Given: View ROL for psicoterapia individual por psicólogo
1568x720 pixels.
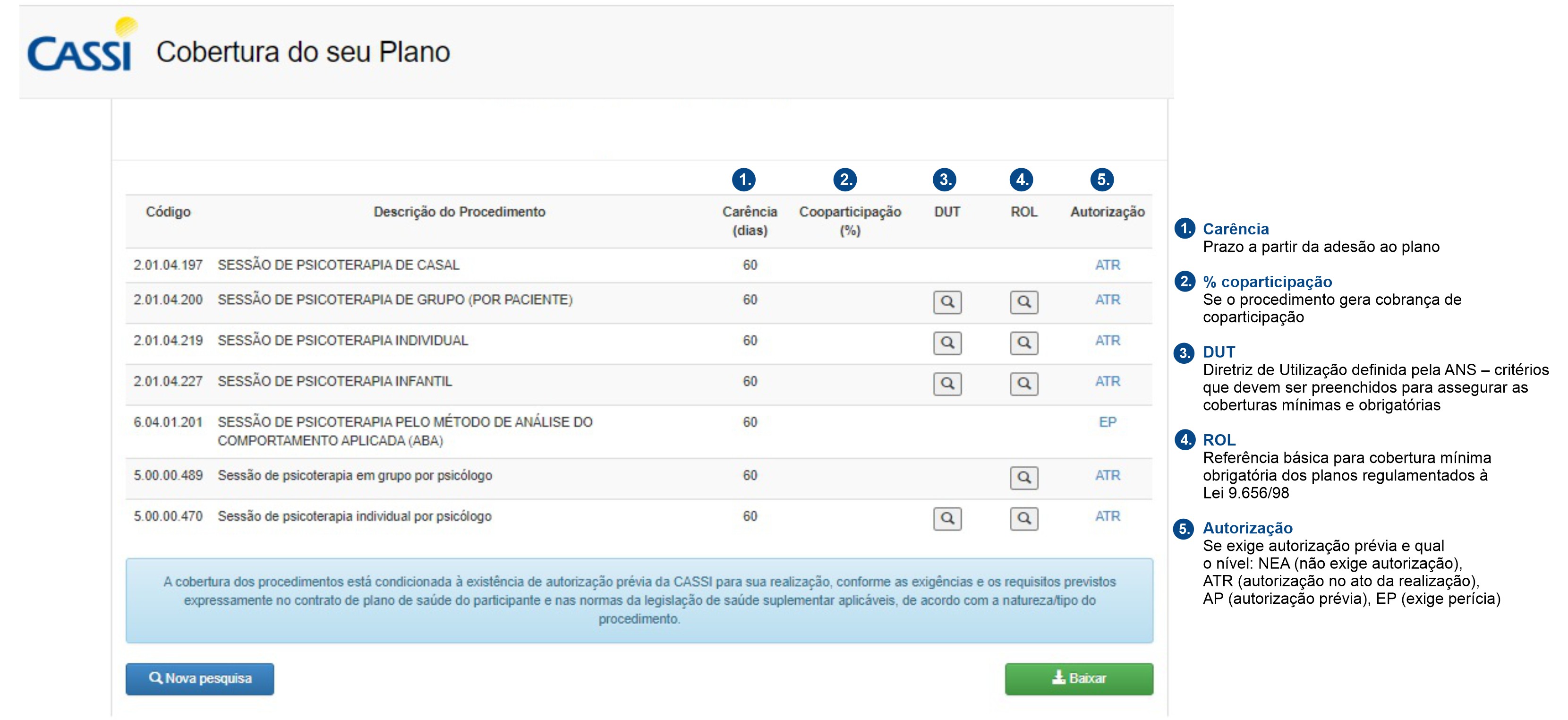Looking at the screenshot, I should [x=1024, y=518].
